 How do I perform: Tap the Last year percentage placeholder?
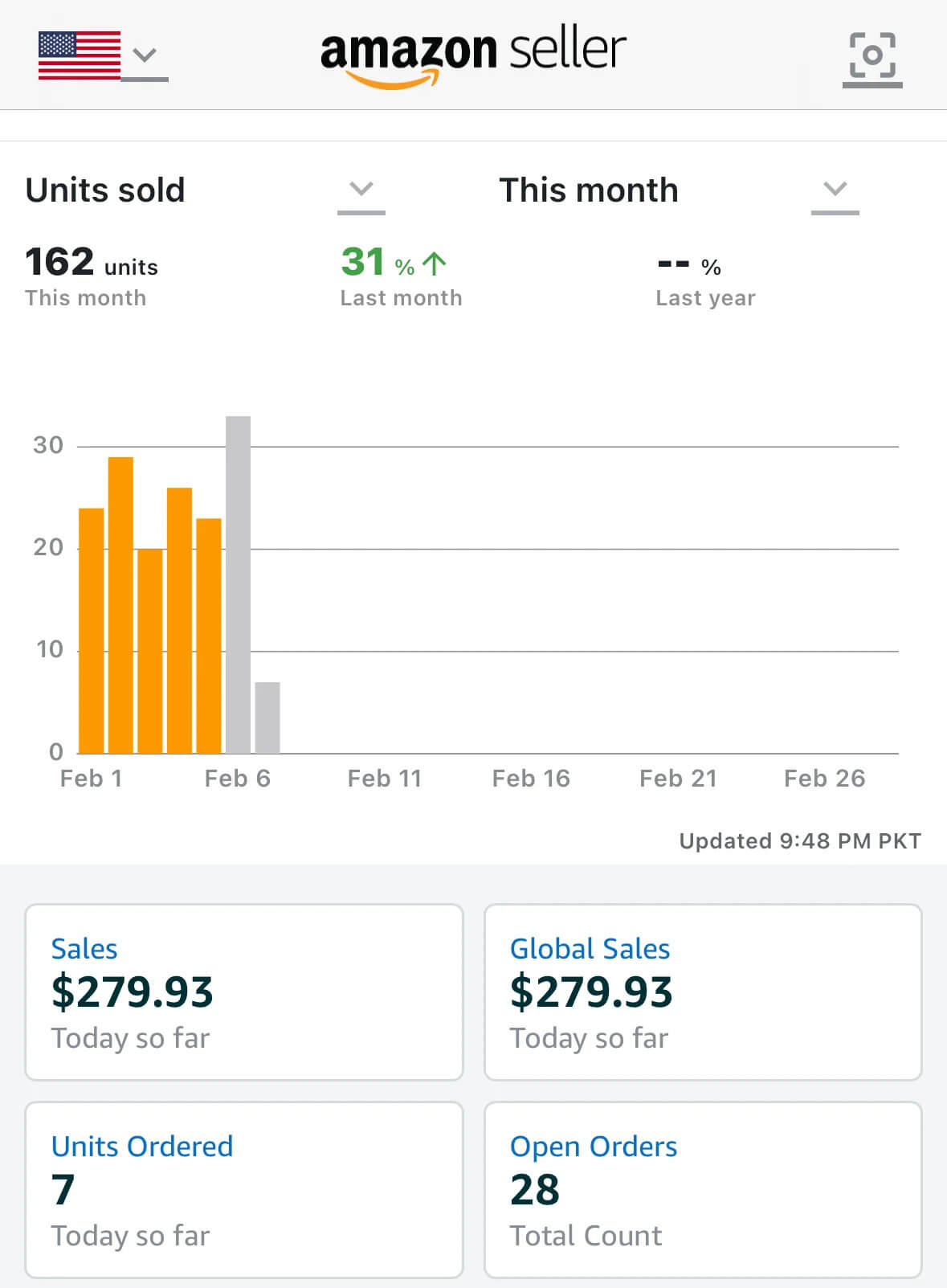(x=689, y=264)
